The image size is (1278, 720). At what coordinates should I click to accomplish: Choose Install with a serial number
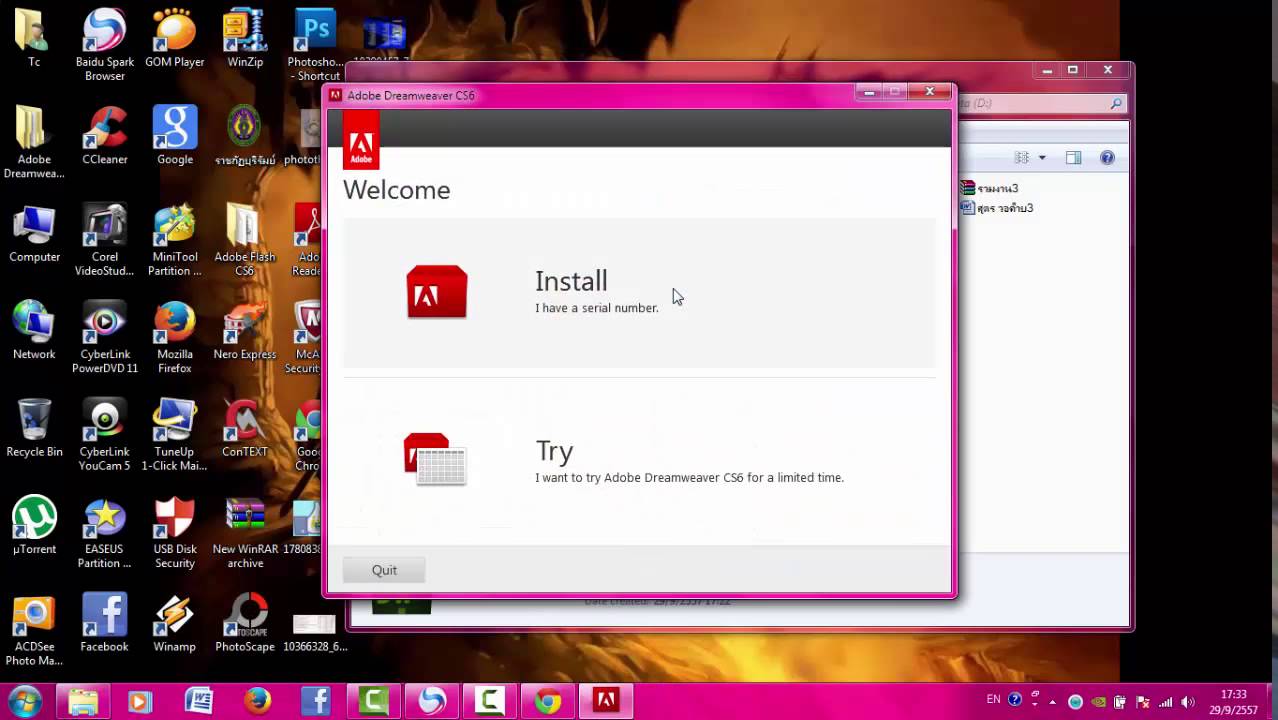[639, 292]
